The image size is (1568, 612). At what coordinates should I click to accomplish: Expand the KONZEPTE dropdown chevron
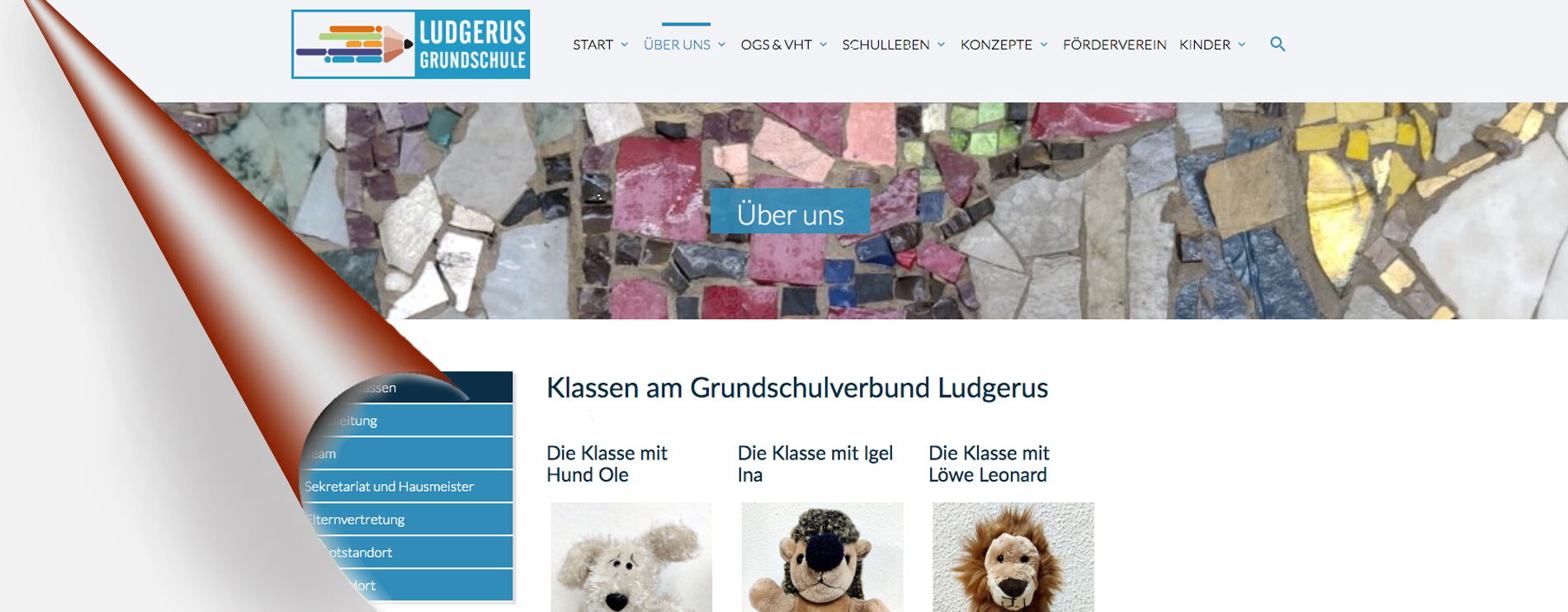(x=1044, y=45)
